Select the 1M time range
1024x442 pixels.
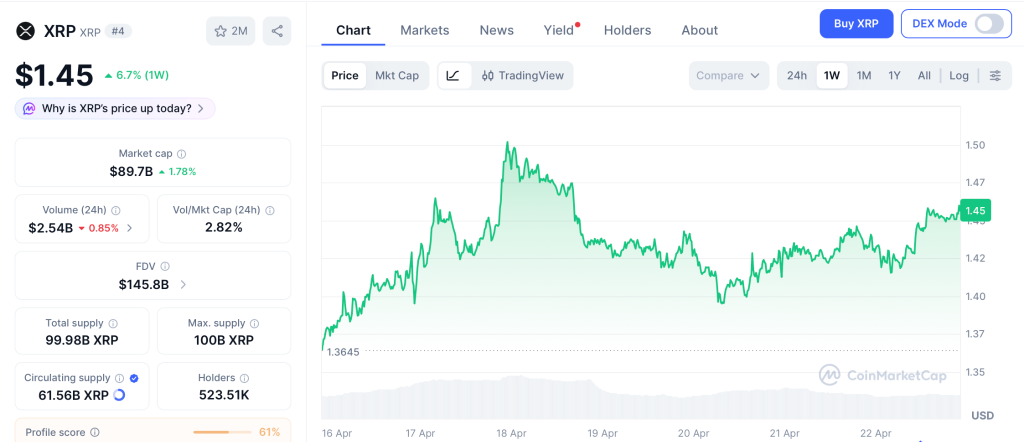point(864,75)
